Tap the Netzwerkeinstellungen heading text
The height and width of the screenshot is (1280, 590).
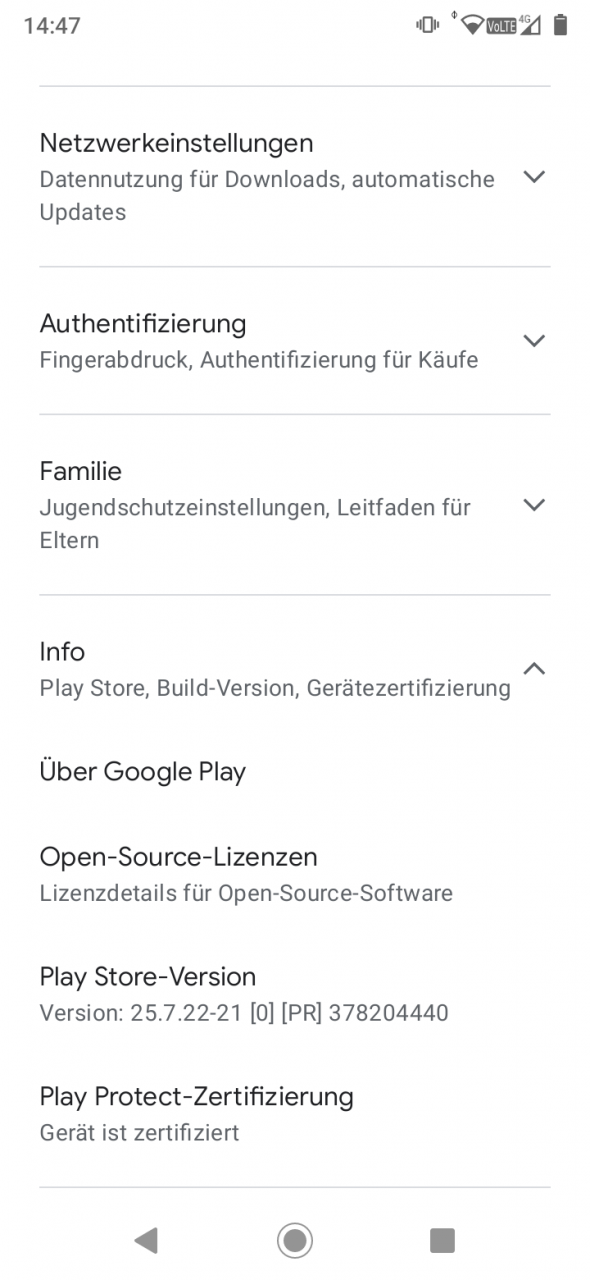pyautogui.click(x=176, y=143)
